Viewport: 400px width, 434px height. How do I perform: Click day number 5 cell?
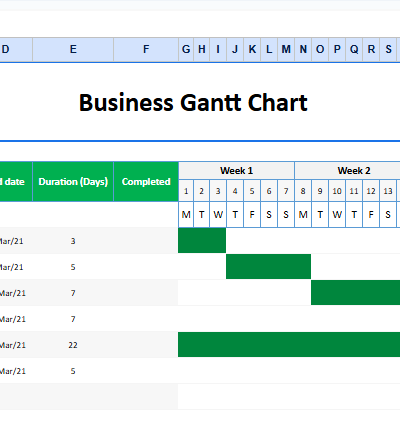click(x=252, y=191)
